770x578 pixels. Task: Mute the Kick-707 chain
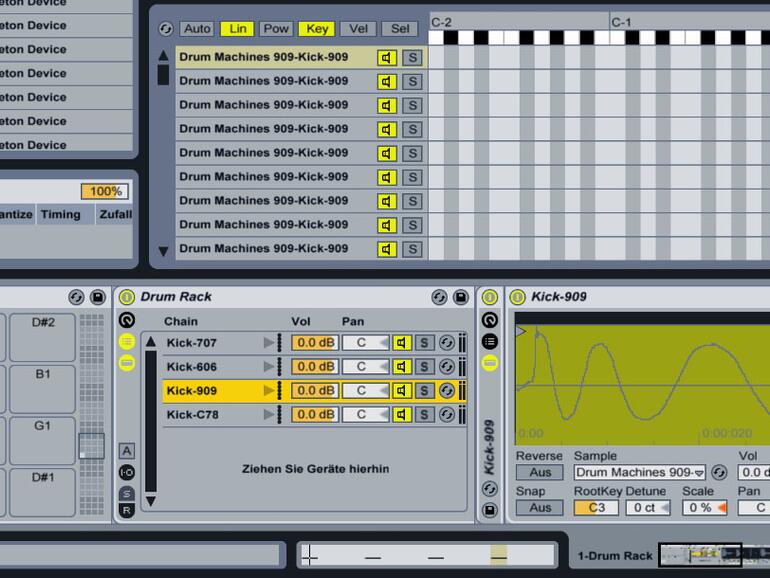402,343
